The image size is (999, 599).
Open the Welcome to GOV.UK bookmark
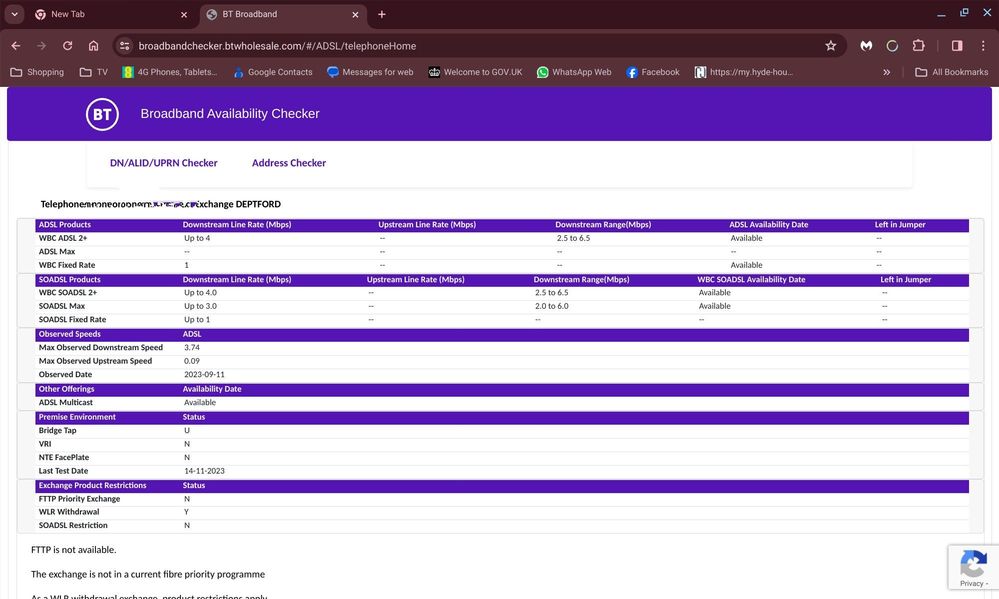pyautogui.click(x=475, y=72)
